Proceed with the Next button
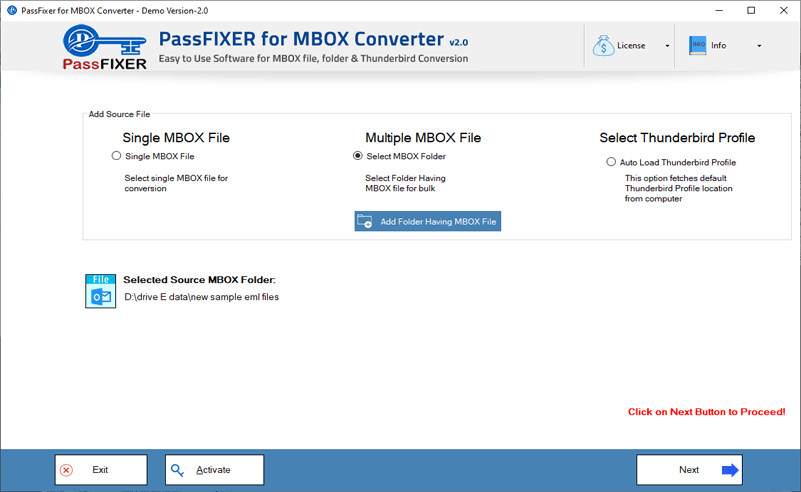 [x=689, y=470]
